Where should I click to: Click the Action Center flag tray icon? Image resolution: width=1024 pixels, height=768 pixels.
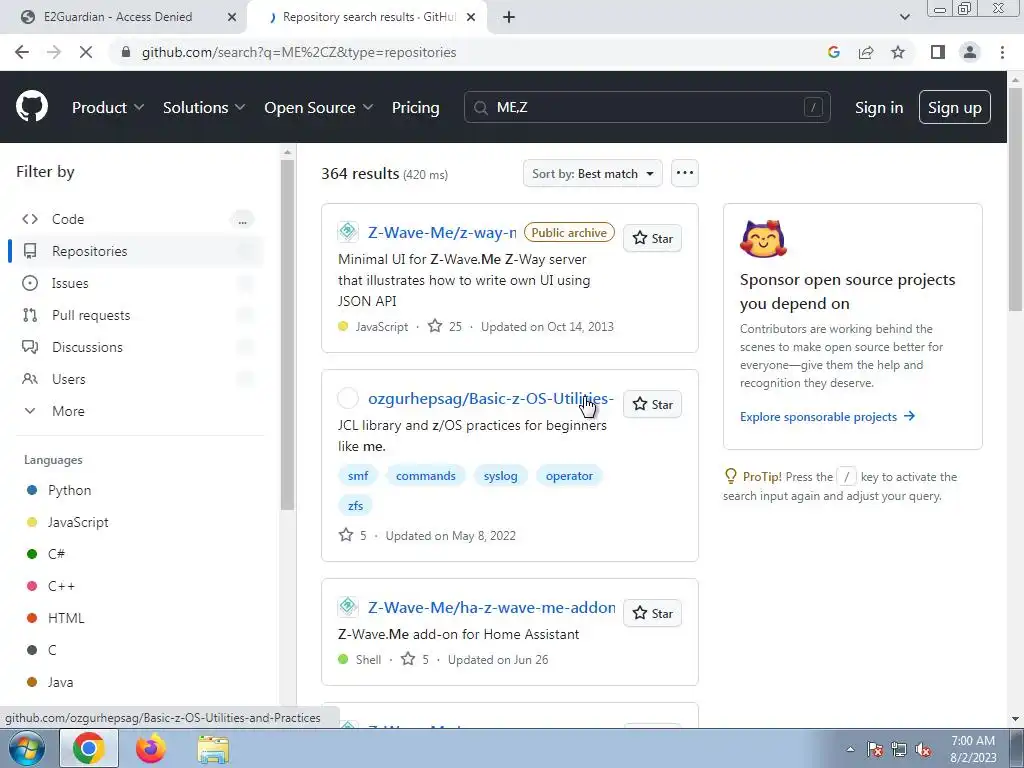click(875, 750)
